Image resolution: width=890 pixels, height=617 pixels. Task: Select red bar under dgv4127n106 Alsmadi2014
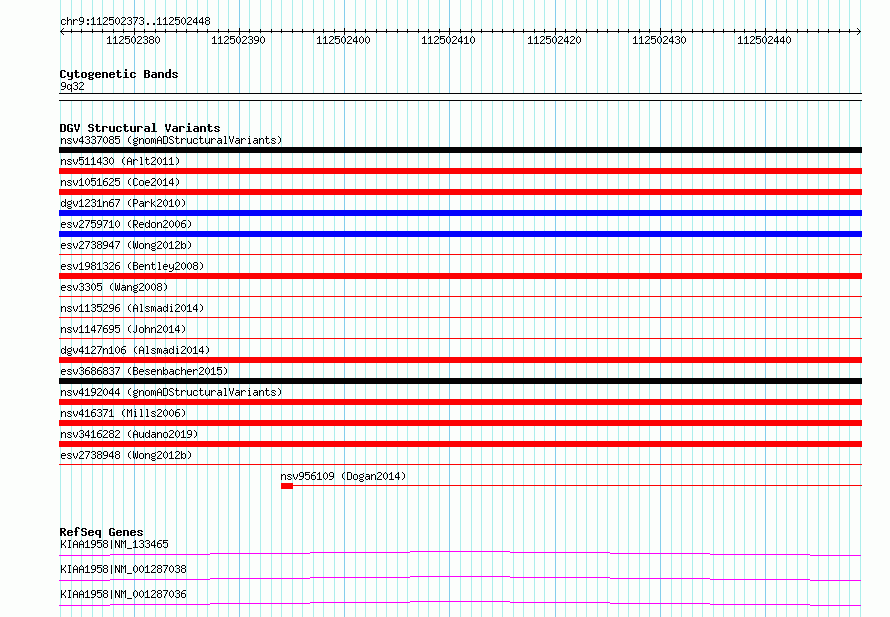[x=460, y=360]
